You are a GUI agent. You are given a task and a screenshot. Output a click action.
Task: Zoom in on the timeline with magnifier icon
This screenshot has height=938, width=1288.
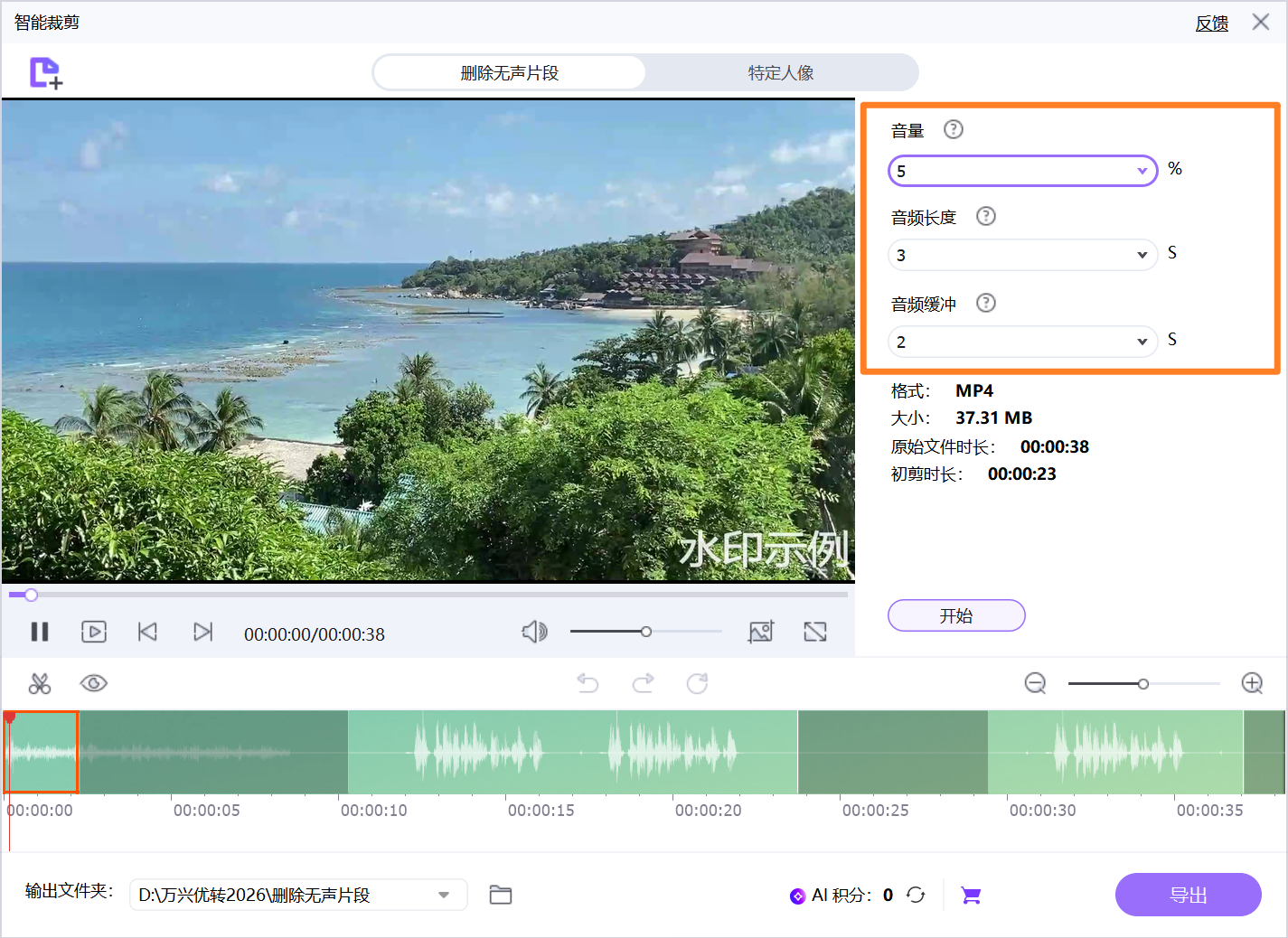[1253, 683]
